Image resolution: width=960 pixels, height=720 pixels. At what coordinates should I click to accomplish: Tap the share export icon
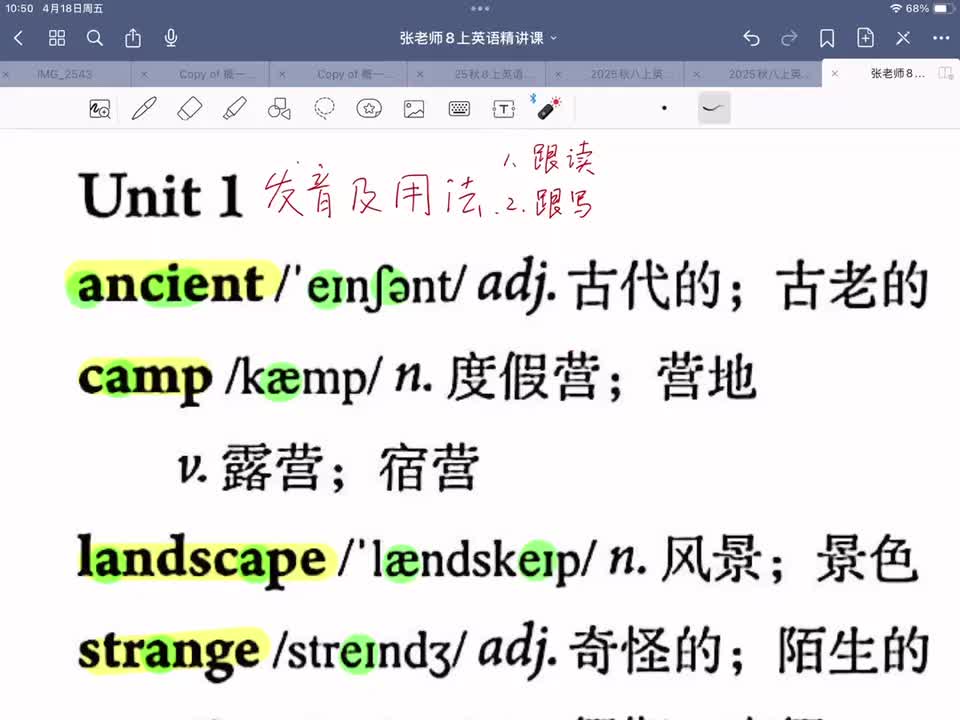[133, 38]
